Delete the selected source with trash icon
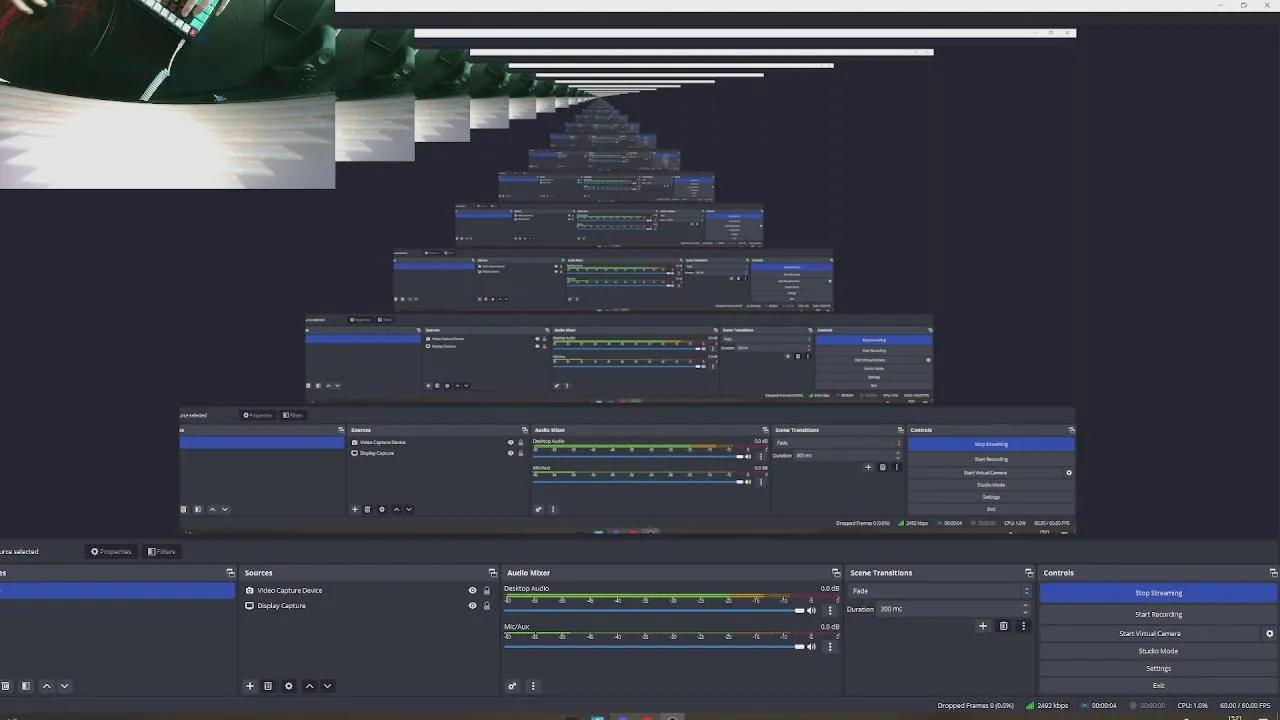1280x720 pixels. (268, 686)
